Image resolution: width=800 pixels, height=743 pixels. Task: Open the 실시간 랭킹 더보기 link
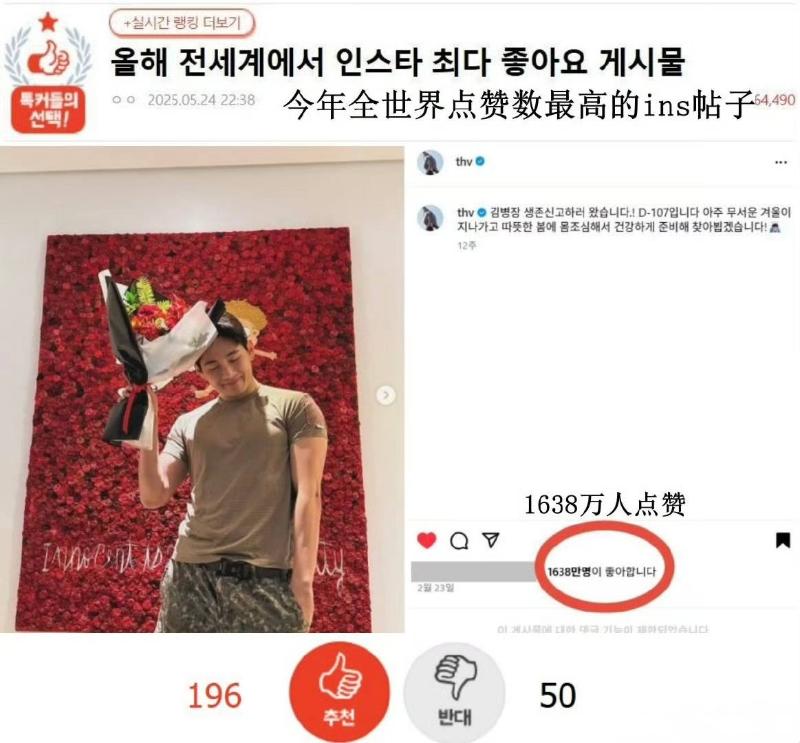tap(182, 23)
